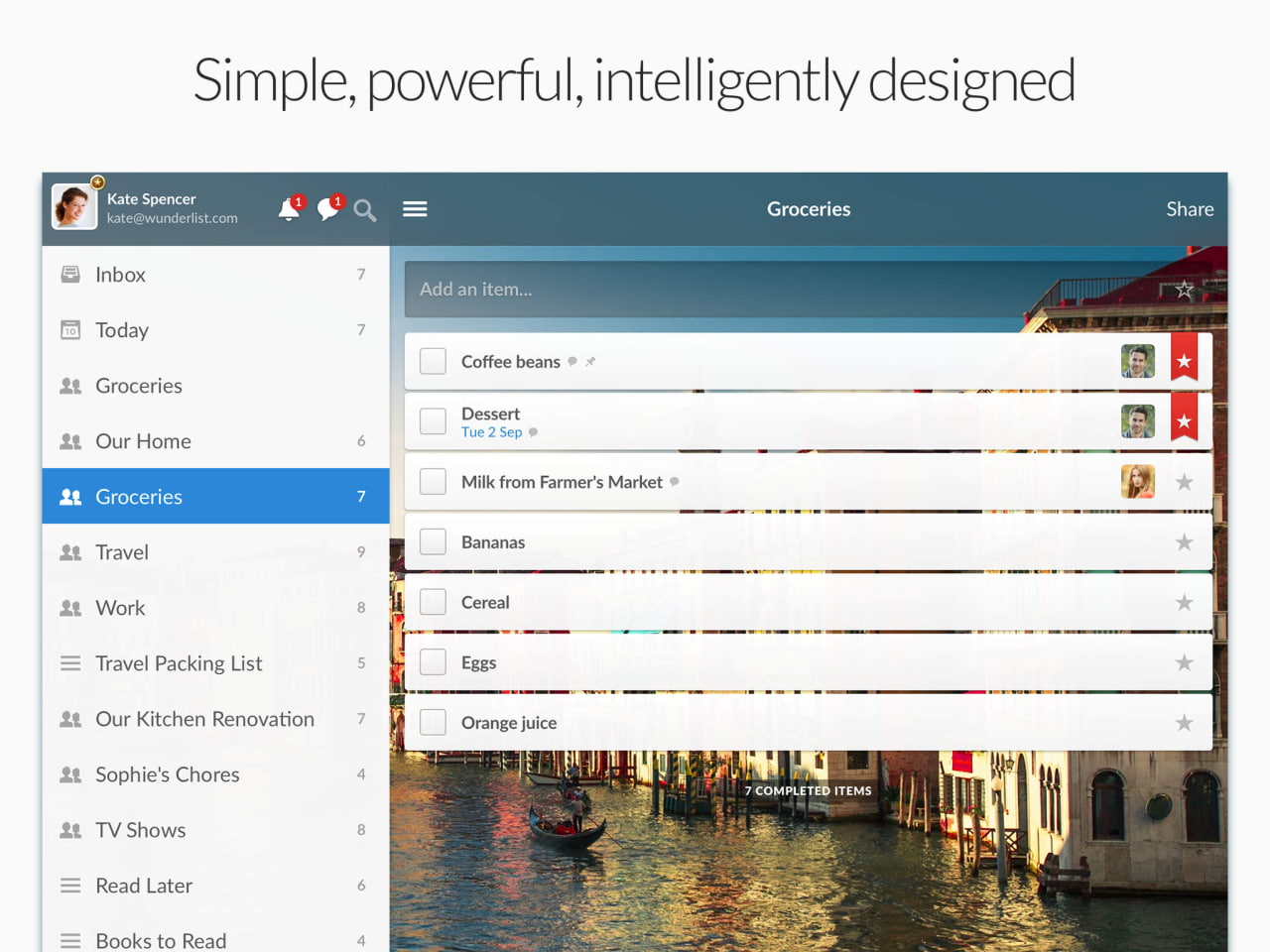Click the star on the Add an item bar
The height and width of the screenshot is (952, 1270).
point(1184,289)
